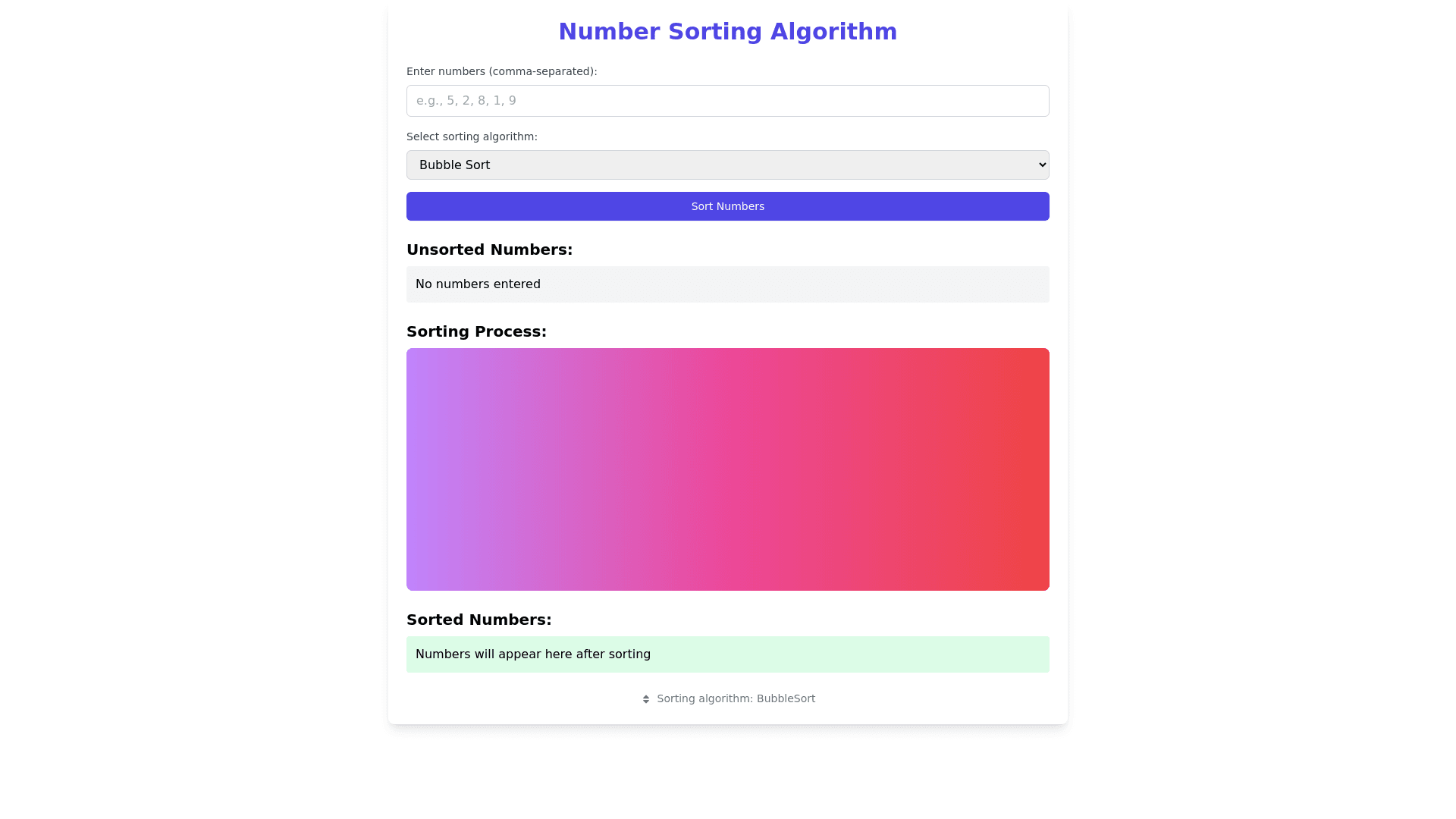The width and height of the screenshot is (1456, 819).
Task: Click the 'Select sorting algorithm' label
Action: (x=472, y=136)
